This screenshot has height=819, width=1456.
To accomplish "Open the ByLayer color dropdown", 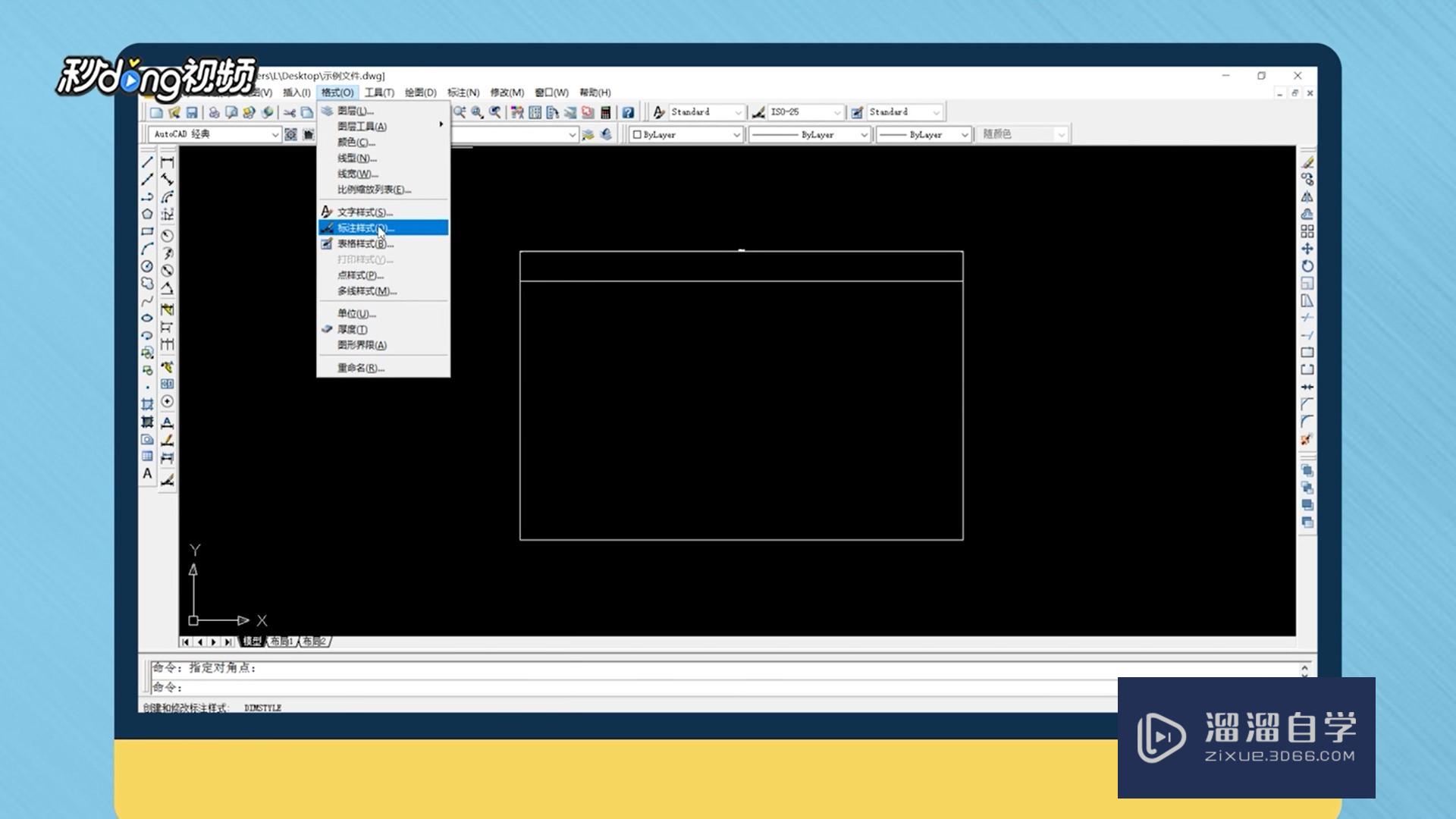I will [686, 134].
